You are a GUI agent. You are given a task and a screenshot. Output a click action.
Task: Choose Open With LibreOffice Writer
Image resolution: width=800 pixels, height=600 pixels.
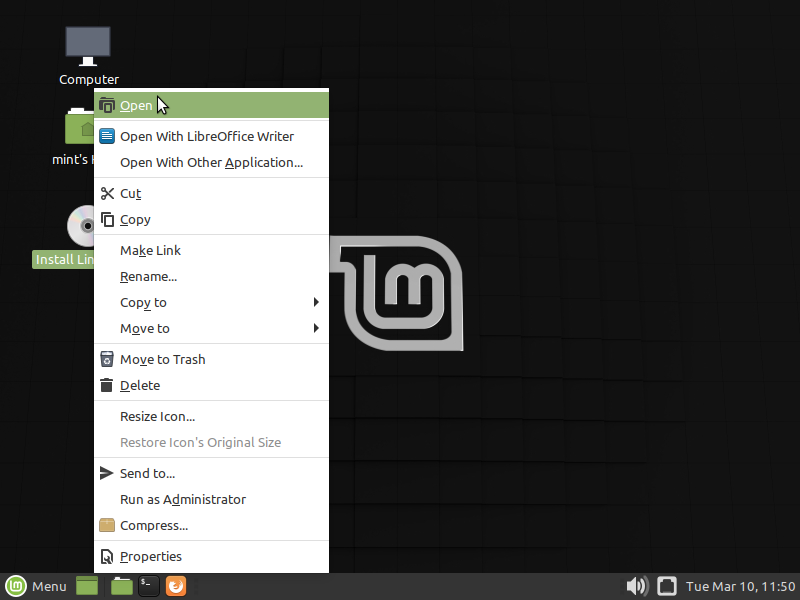coord(212,136)
